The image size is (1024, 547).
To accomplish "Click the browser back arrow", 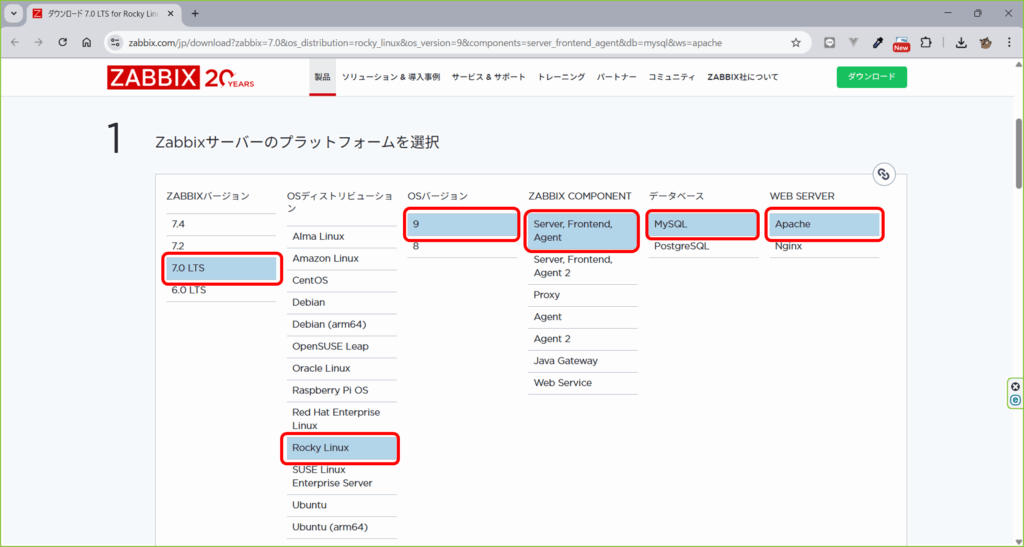I will tap(15, 42).
